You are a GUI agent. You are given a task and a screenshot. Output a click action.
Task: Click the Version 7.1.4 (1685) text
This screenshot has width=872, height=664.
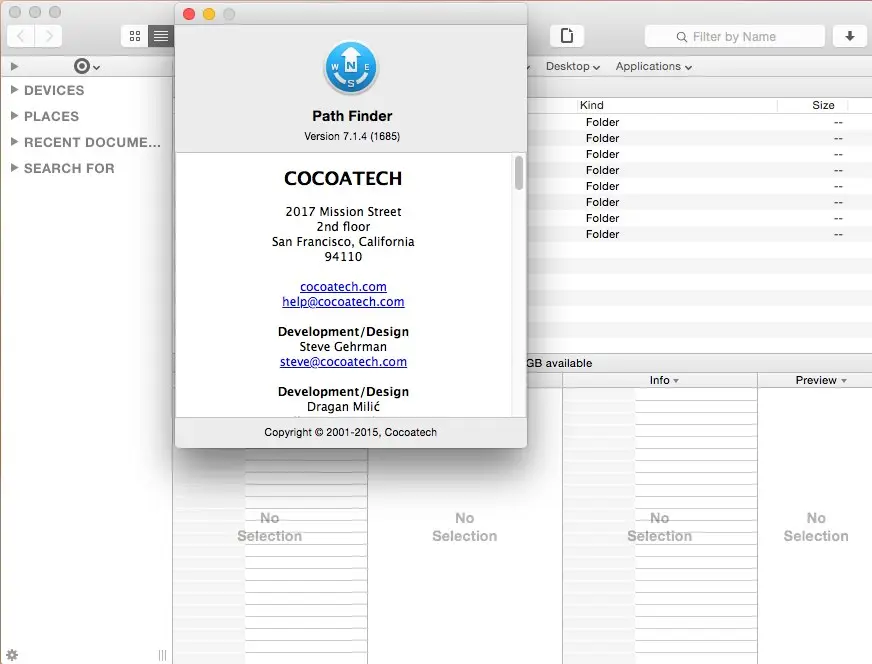[x=352, y=136]
